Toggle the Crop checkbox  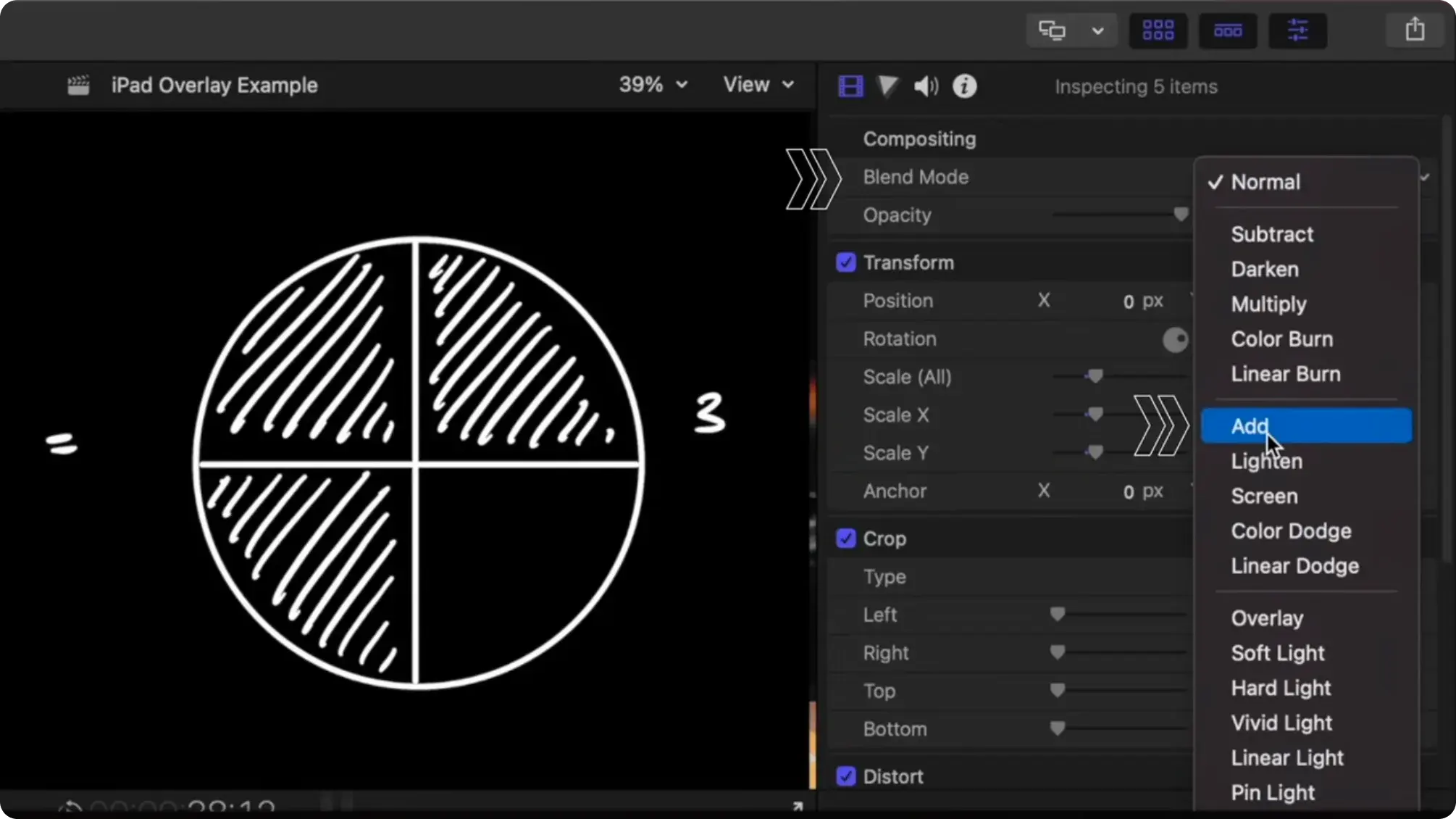(x=846, y=539)
